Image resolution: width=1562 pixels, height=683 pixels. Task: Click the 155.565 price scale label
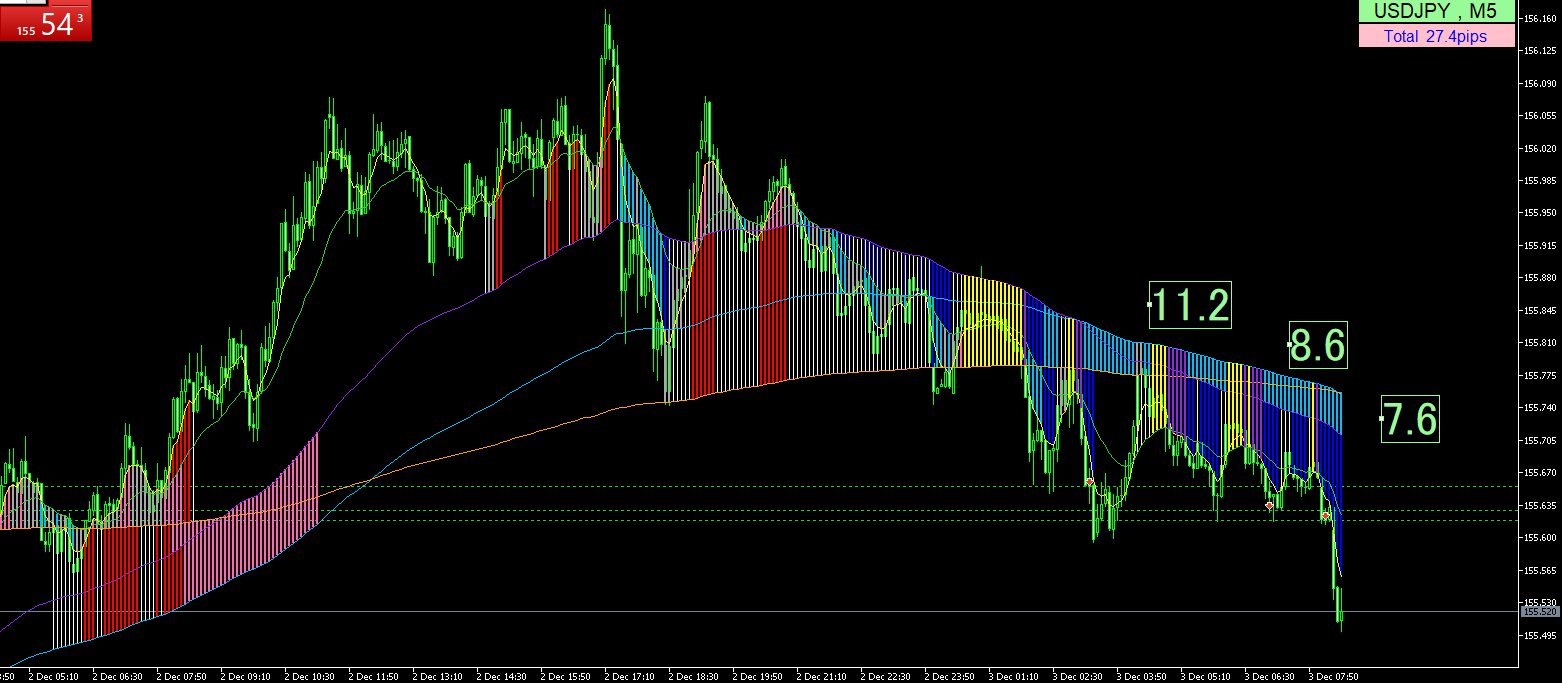tap(1541, 570)
